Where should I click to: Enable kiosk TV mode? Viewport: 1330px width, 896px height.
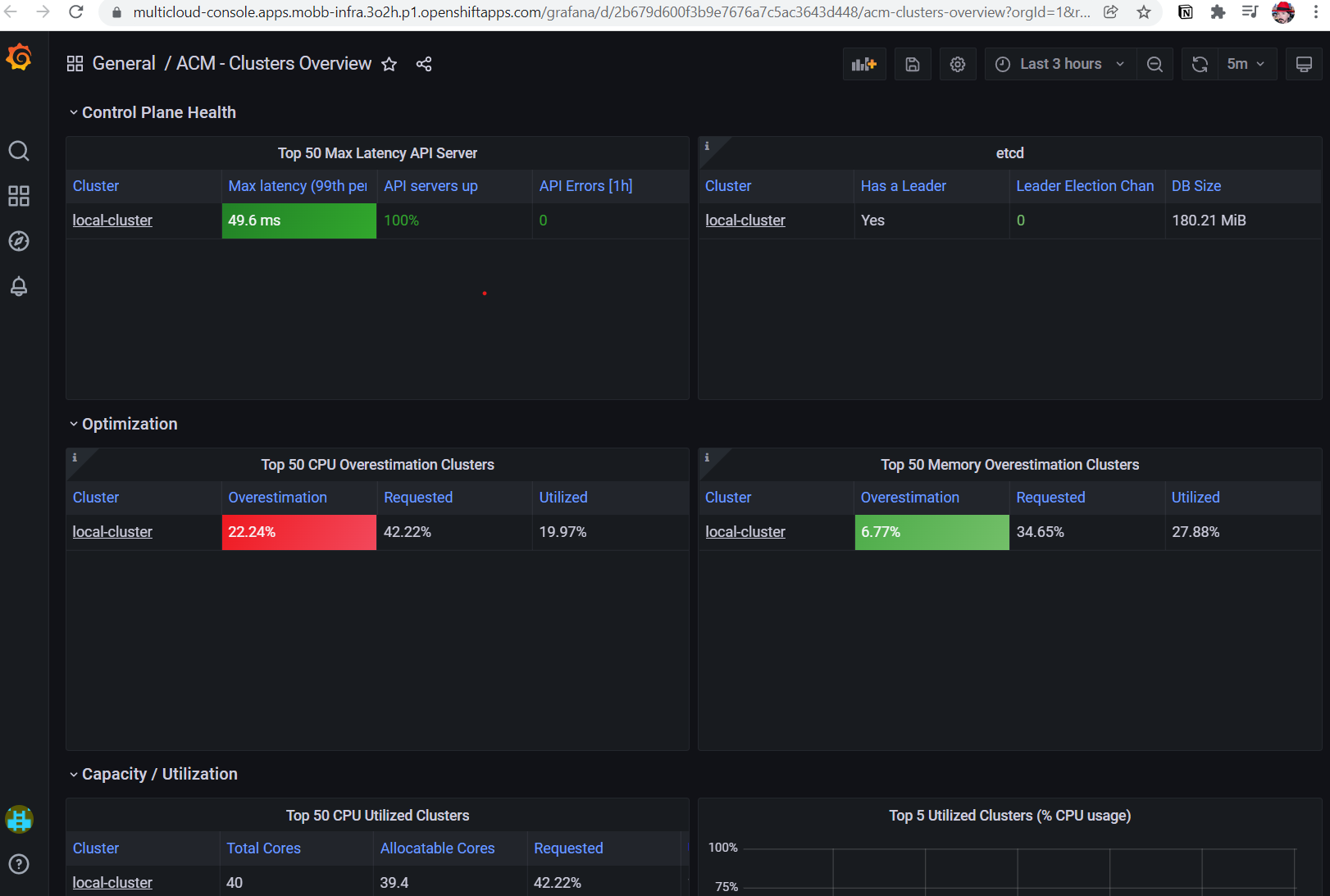(x=1303, y=63)
